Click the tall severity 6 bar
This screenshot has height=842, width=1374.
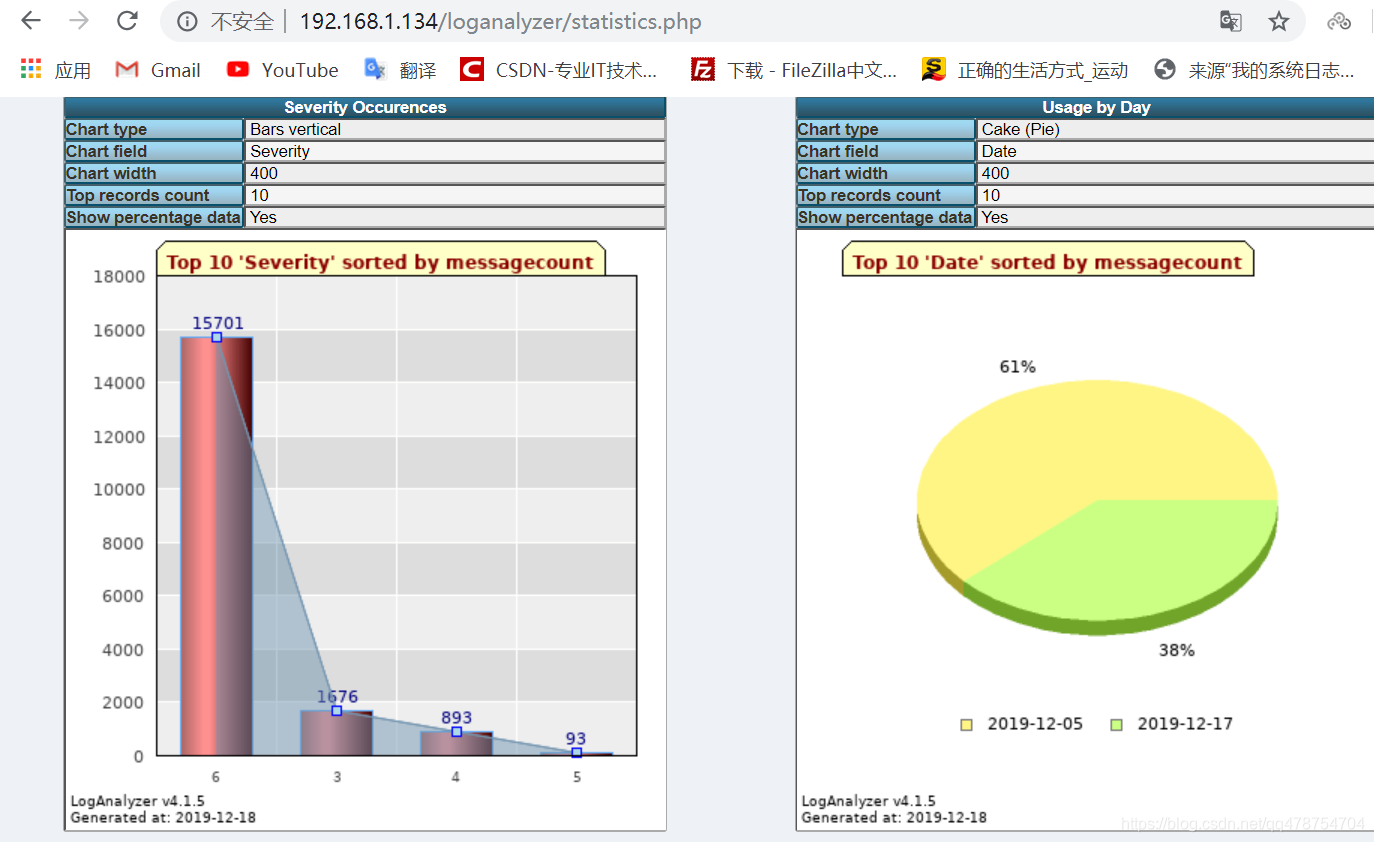pos(216,546)
